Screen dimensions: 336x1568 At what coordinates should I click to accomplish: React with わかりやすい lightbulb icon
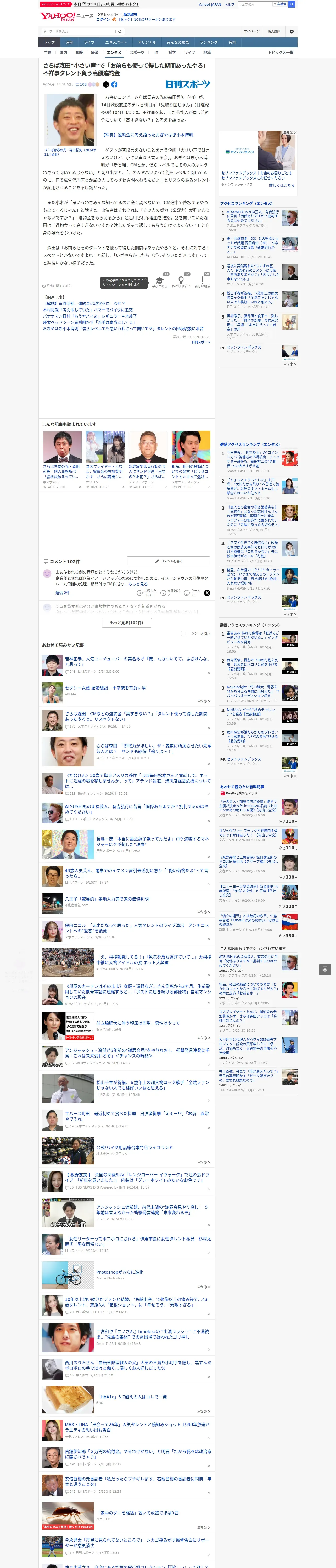[x=181, y=281]
